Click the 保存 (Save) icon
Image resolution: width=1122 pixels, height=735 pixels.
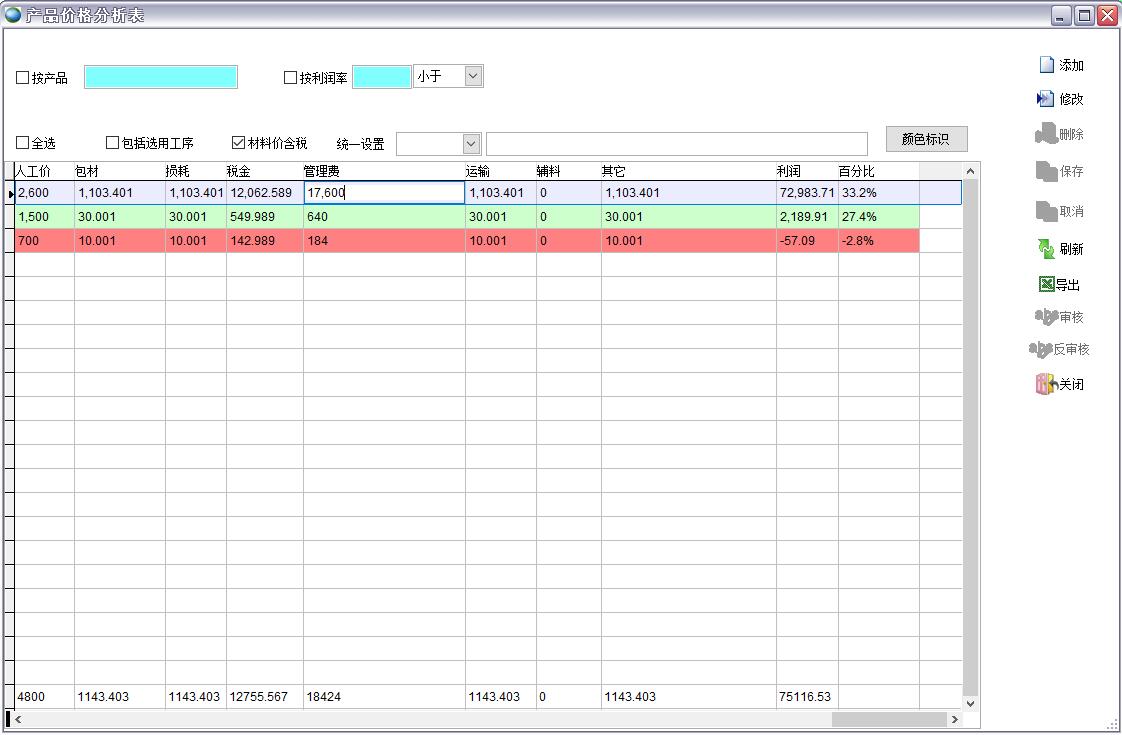(x=1046, y=171)
